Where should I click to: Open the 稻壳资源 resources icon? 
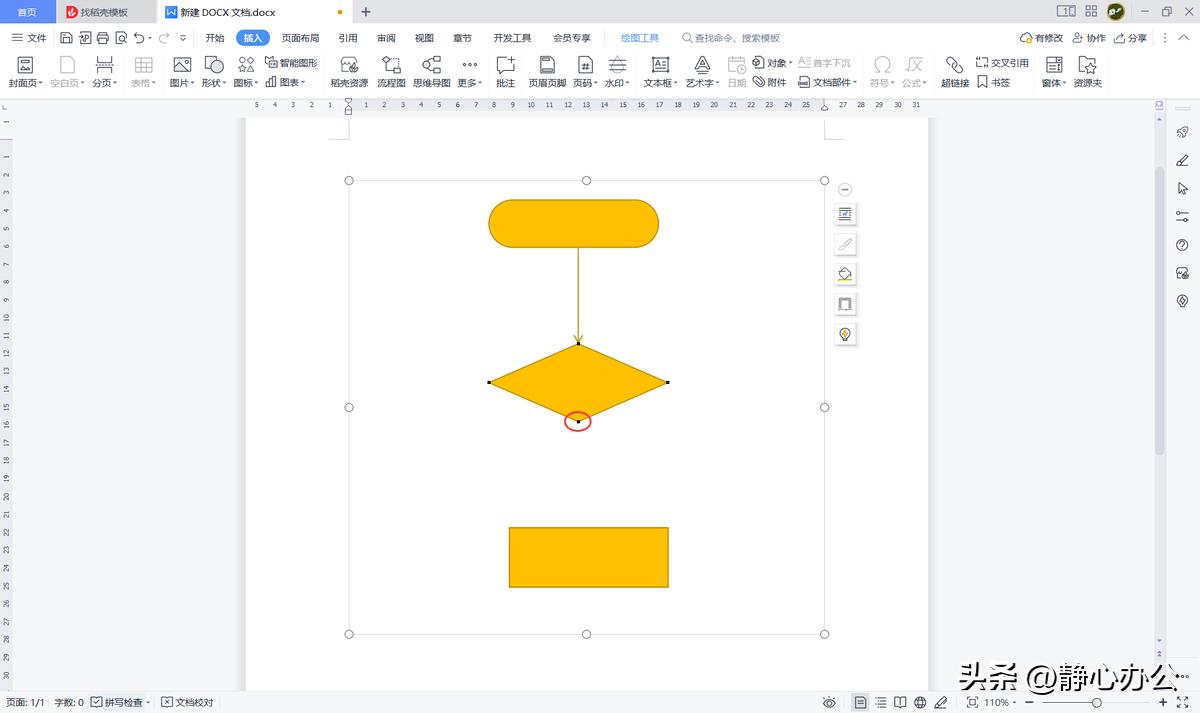click(x=349, y=71)
